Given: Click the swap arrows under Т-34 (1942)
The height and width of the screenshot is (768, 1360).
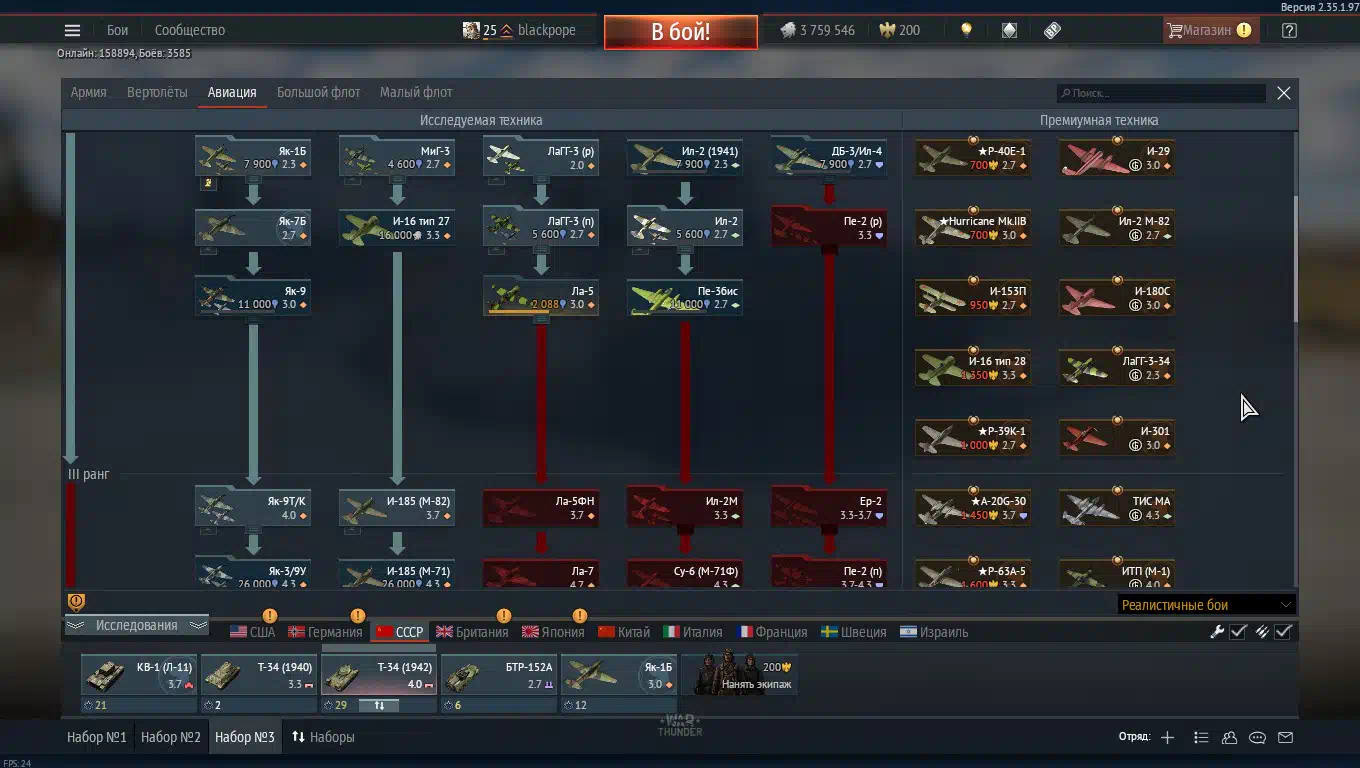Looking at the screenshot, I should (x=379, y=705).
